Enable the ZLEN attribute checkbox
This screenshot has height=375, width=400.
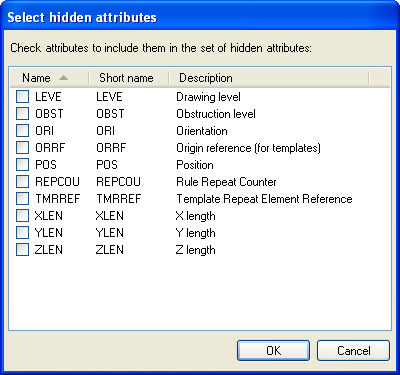(22, 250)
